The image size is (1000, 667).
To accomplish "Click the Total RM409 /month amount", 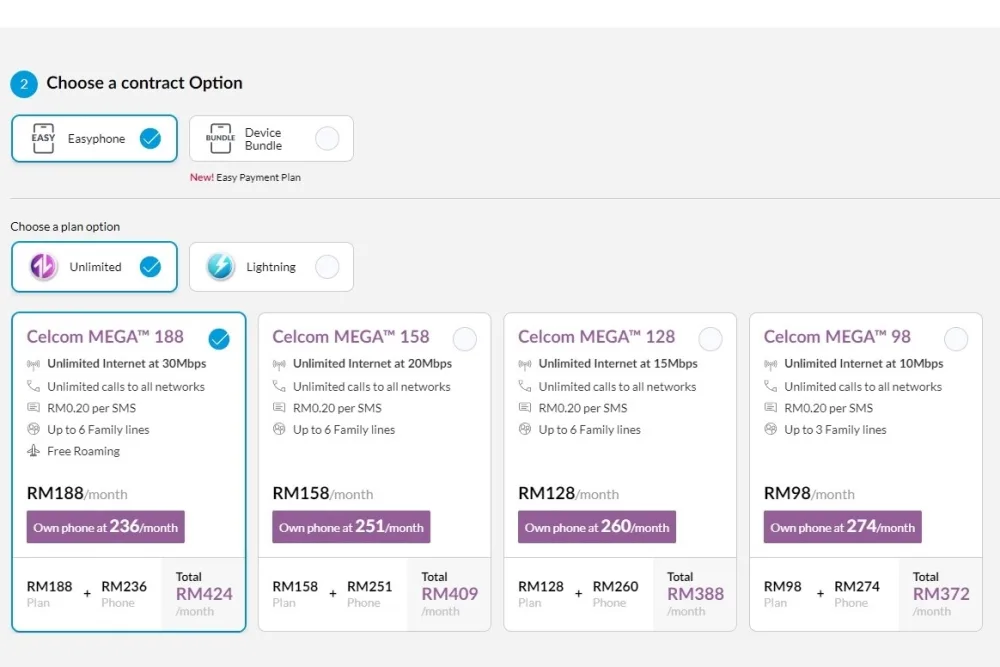I will click(x=449, y=594).
